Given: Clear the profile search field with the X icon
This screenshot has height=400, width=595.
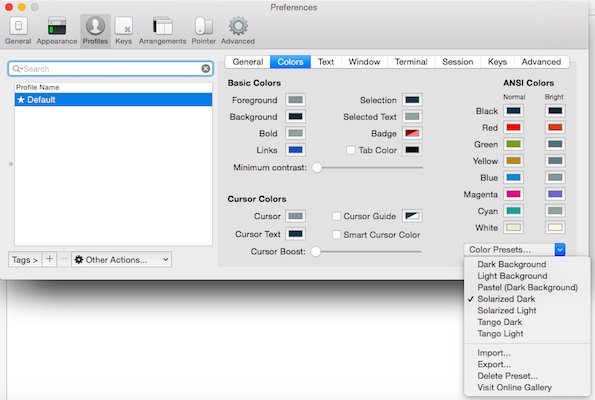Looking at the screenshot, I should pos(206,69).
